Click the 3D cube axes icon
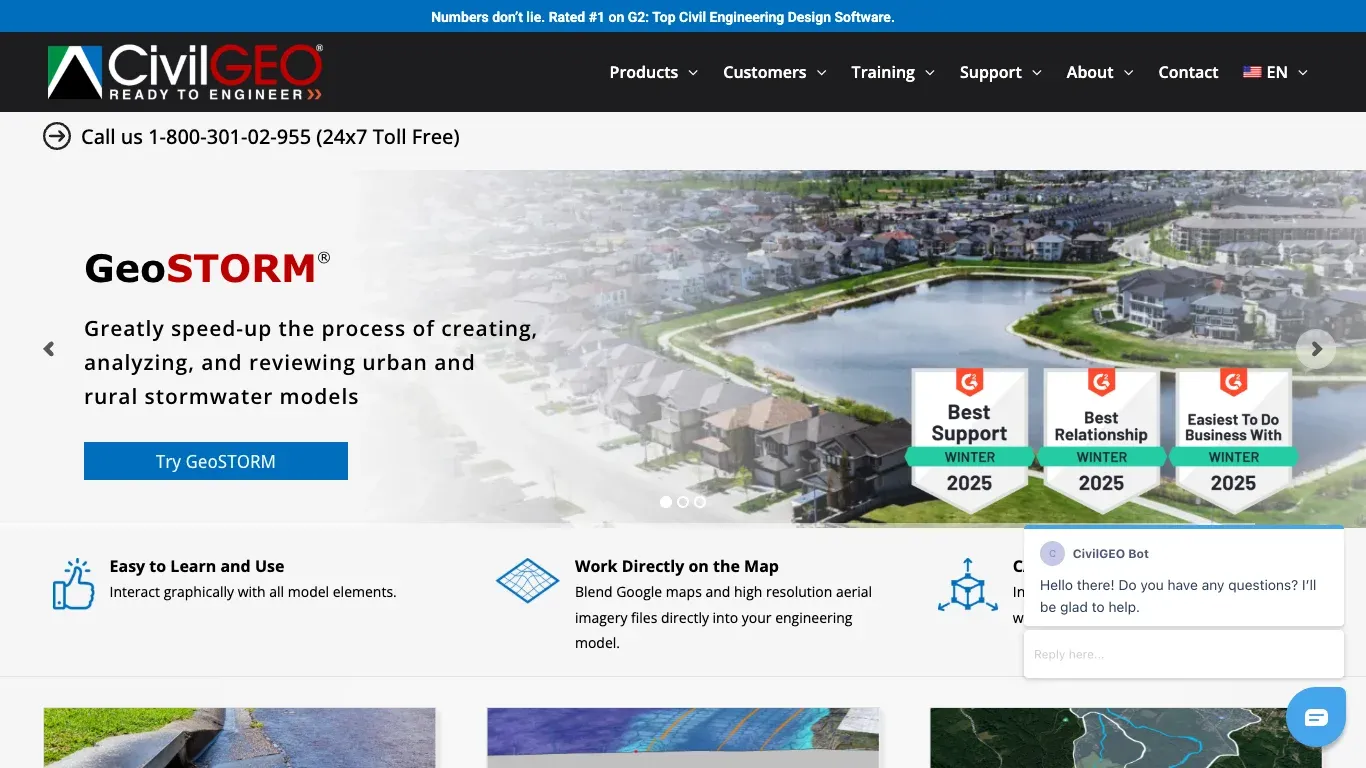This screenshot has height=768, width=1366. tap(967, 585)
